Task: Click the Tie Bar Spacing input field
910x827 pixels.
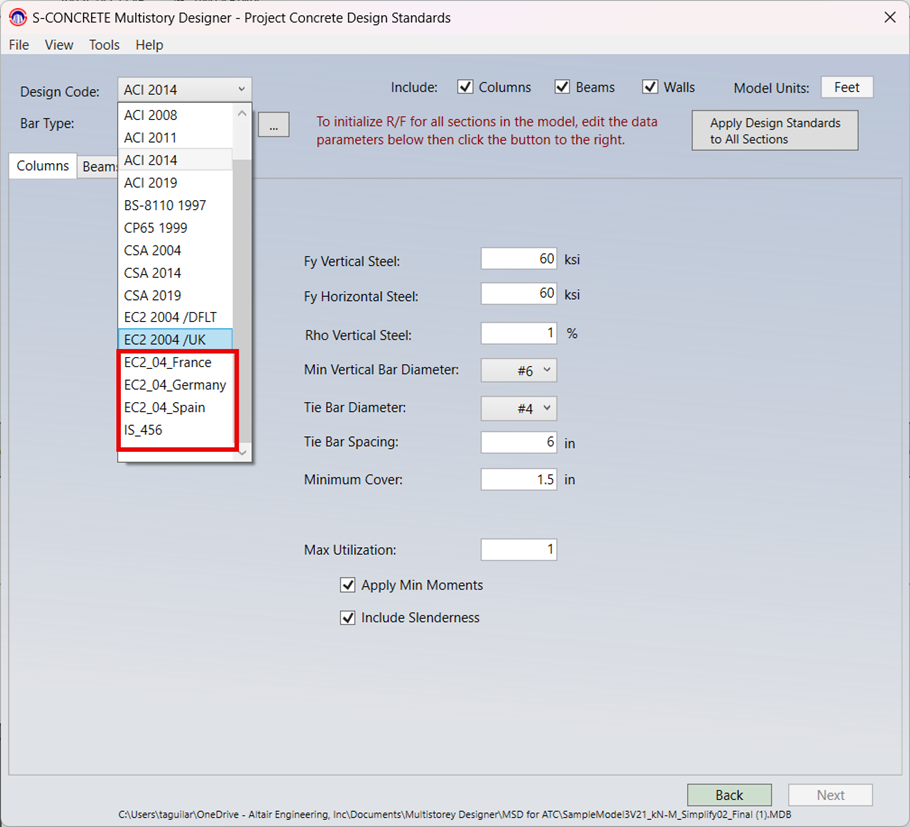Action: coord(519,442)
